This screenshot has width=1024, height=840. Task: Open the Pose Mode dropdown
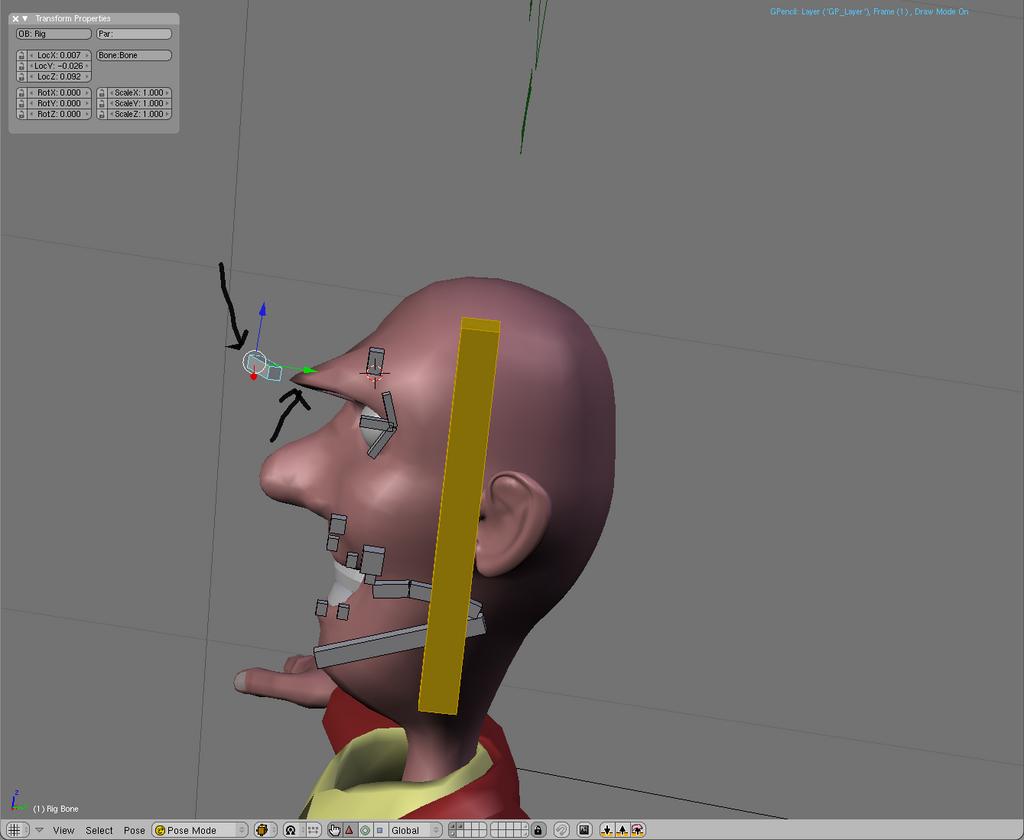[x=200, y=830]
